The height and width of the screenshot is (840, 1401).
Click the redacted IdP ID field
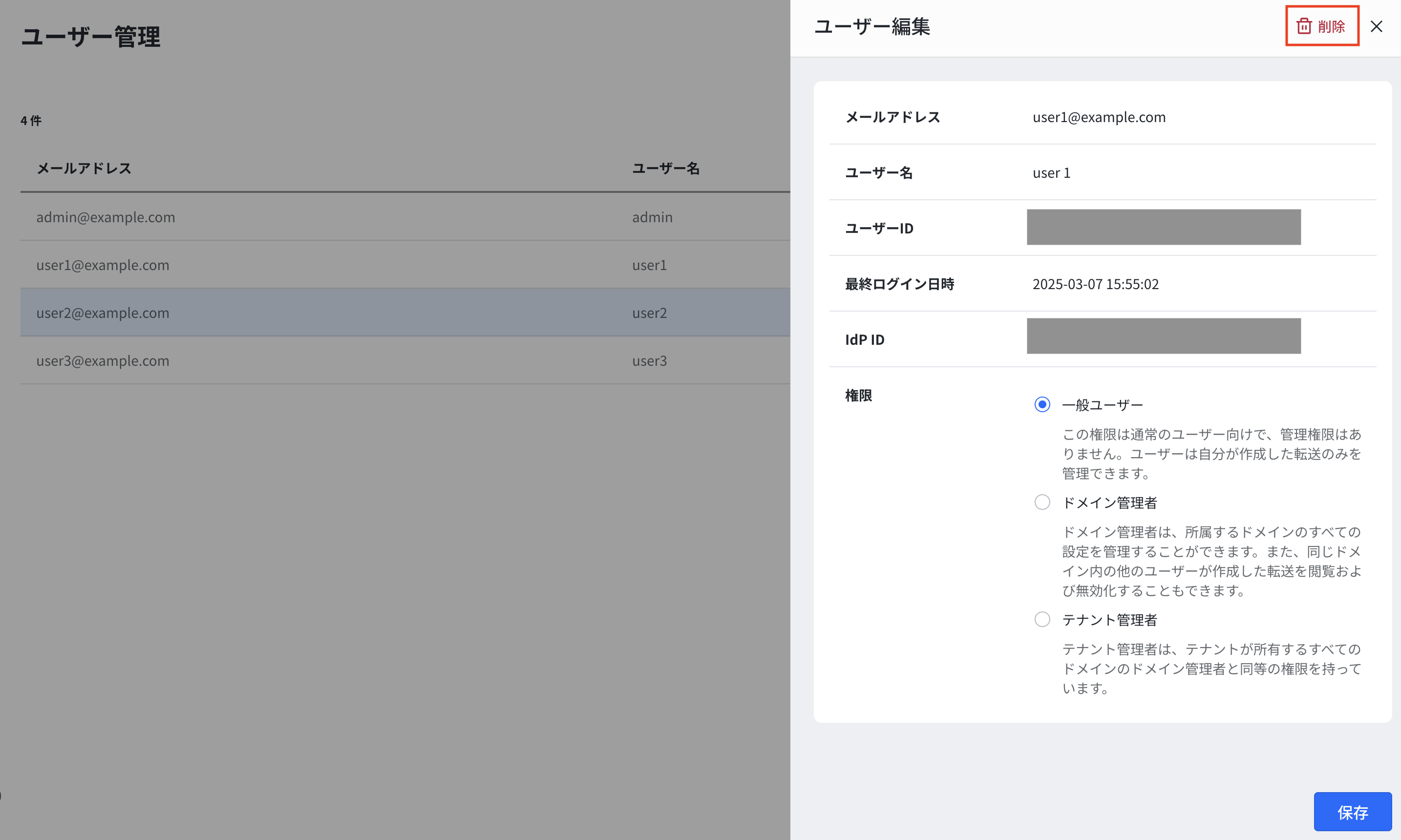coord(1163,336)
